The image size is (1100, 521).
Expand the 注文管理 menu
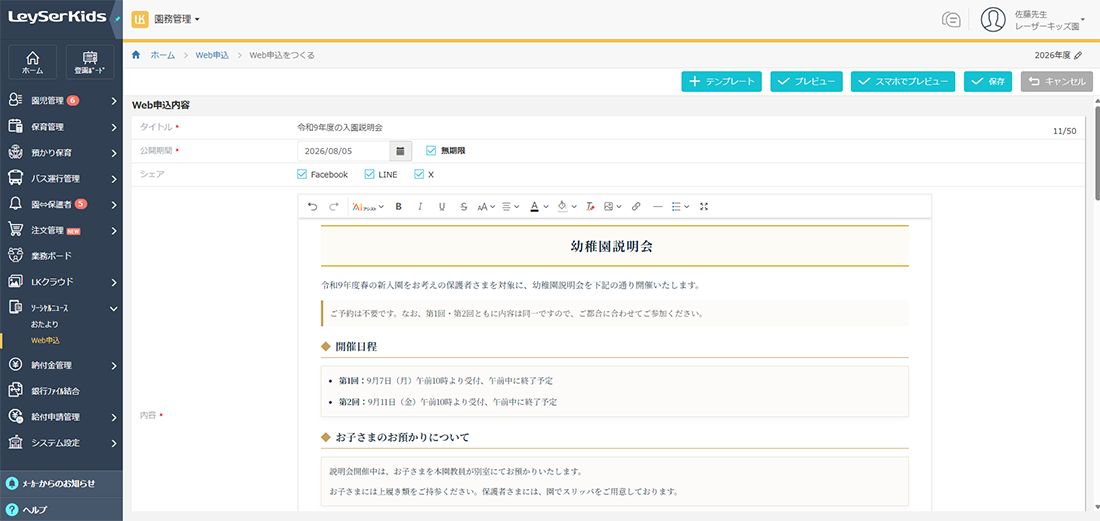point(61,230)
